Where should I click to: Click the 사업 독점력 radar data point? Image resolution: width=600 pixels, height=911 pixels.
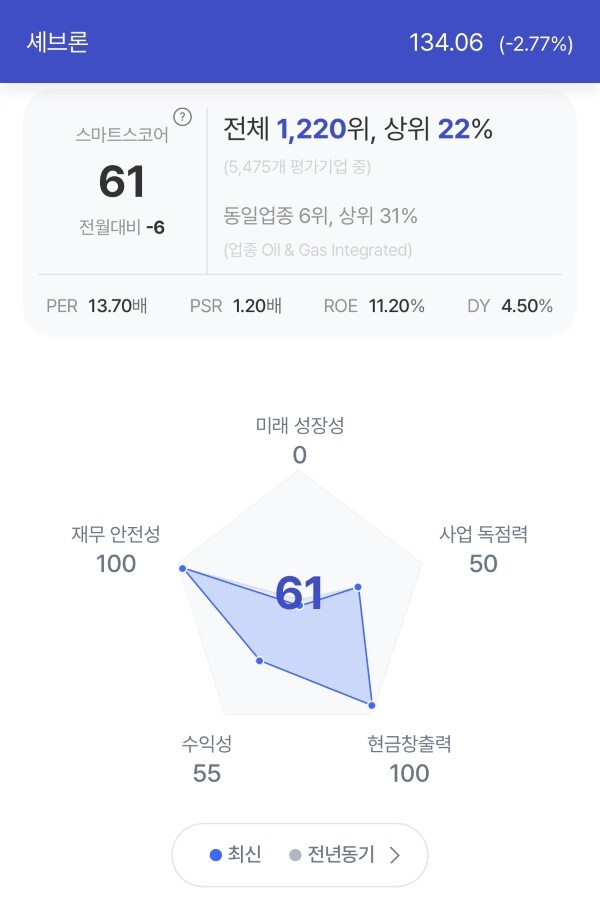pyautogui.click(x=358, y=587)
